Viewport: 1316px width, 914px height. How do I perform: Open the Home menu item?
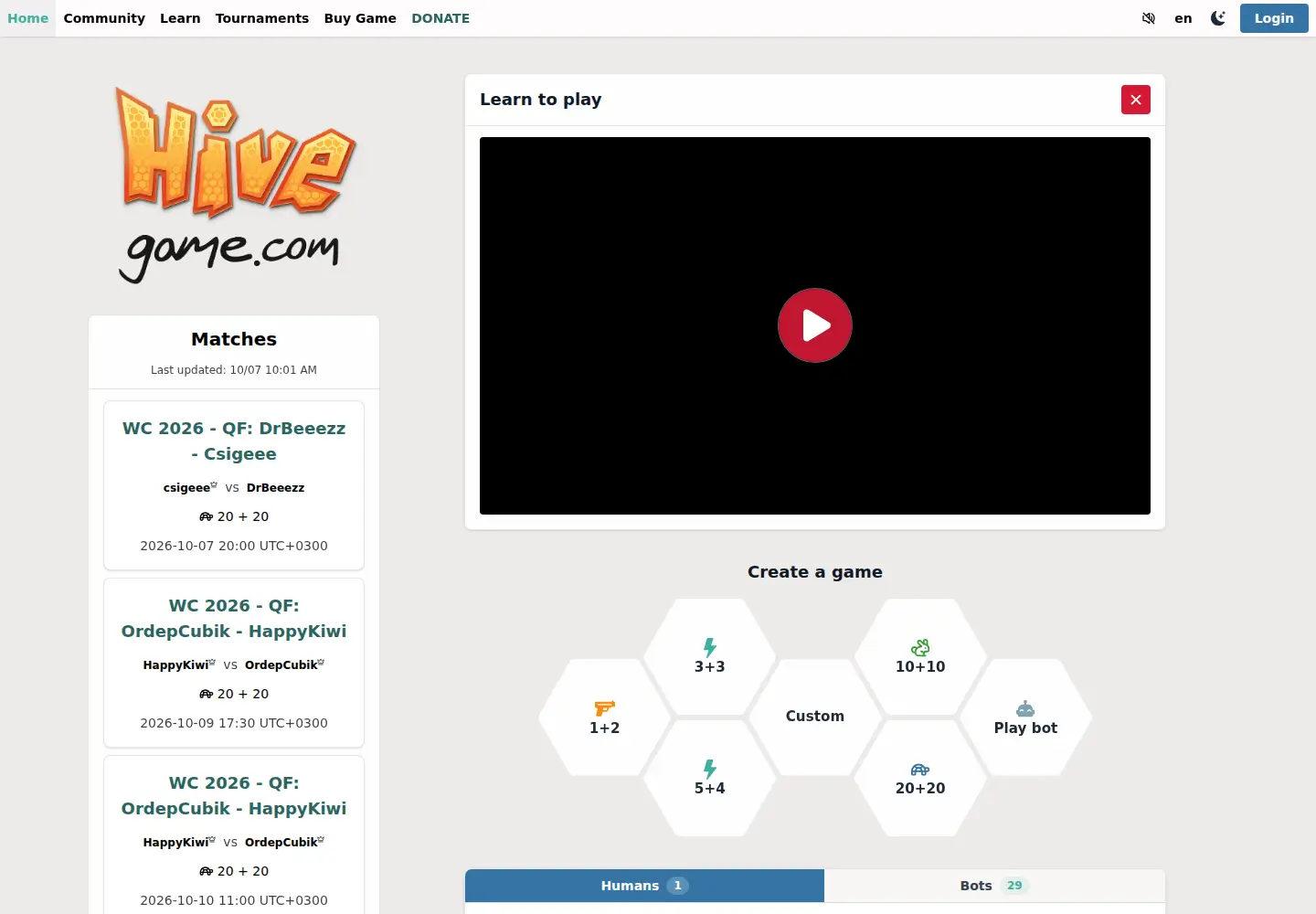coord(27,18)
